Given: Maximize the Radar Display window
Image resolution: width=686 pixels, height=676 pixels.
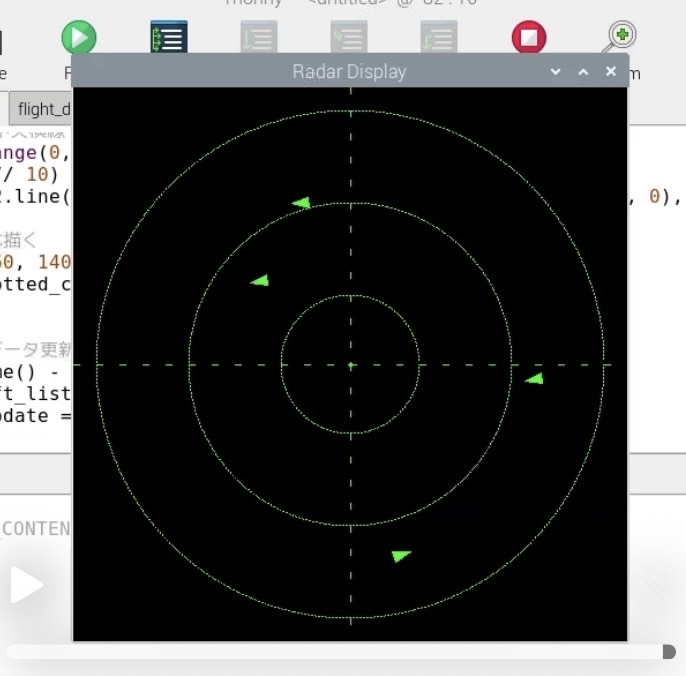Looking at the screenshot, I should [583, 71].
